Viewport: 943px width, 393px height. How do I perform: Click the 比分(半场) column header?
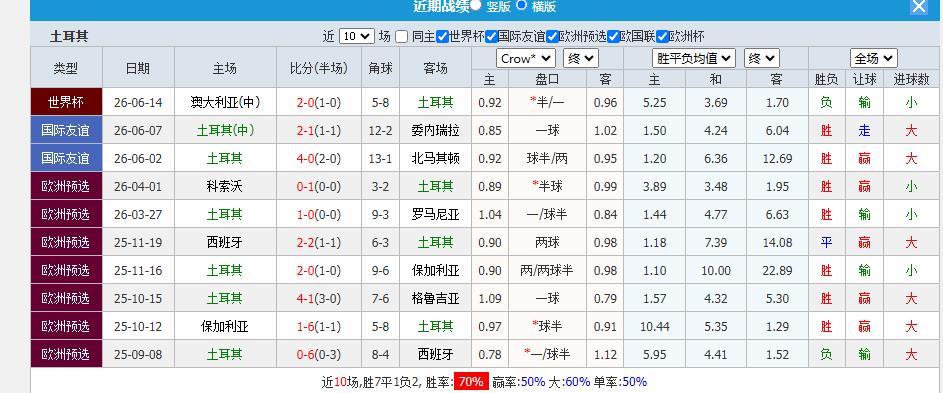coord(319,68)
